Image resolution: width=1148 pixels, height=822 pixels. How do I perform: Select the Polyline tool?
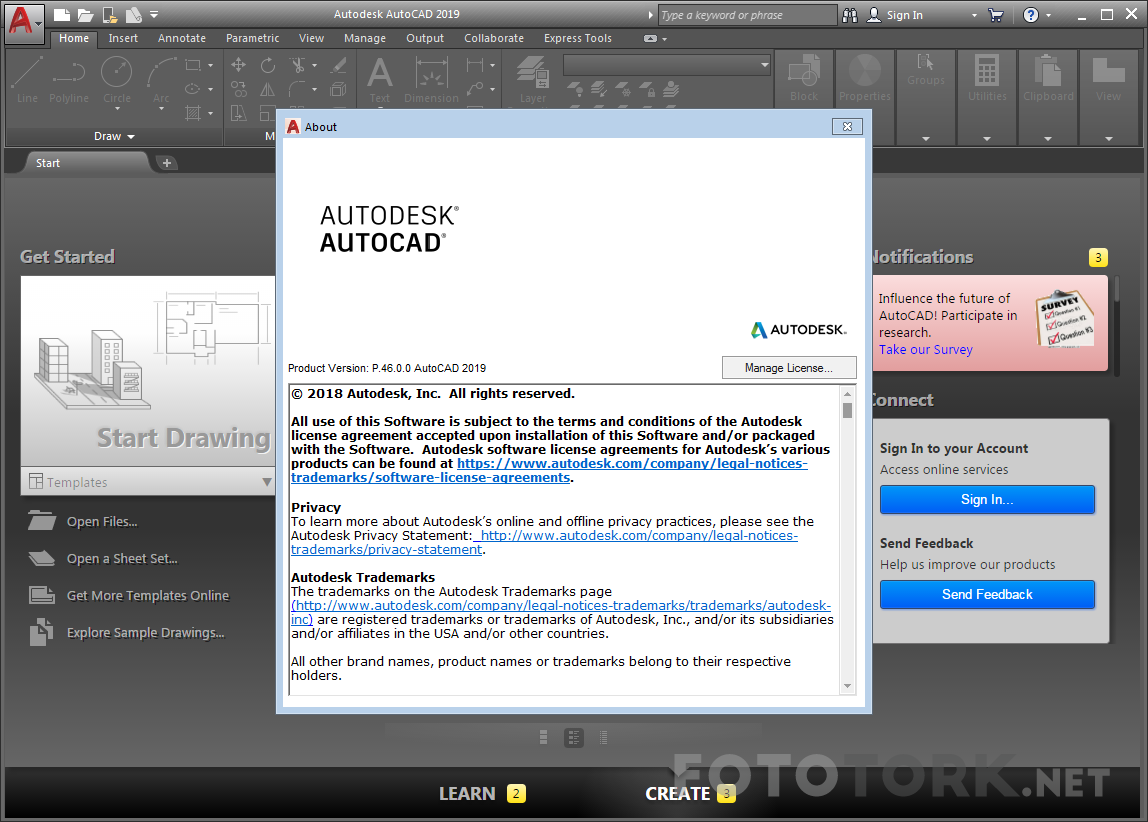69,80
